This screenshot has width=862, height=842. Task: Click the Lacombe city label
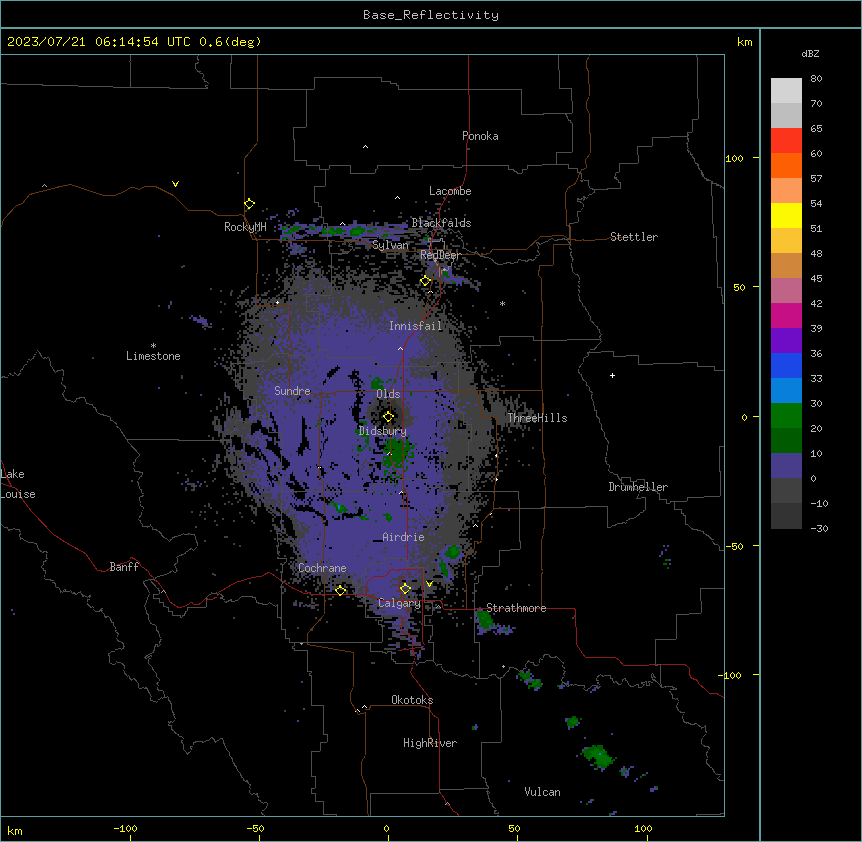[x=450, y=191]
